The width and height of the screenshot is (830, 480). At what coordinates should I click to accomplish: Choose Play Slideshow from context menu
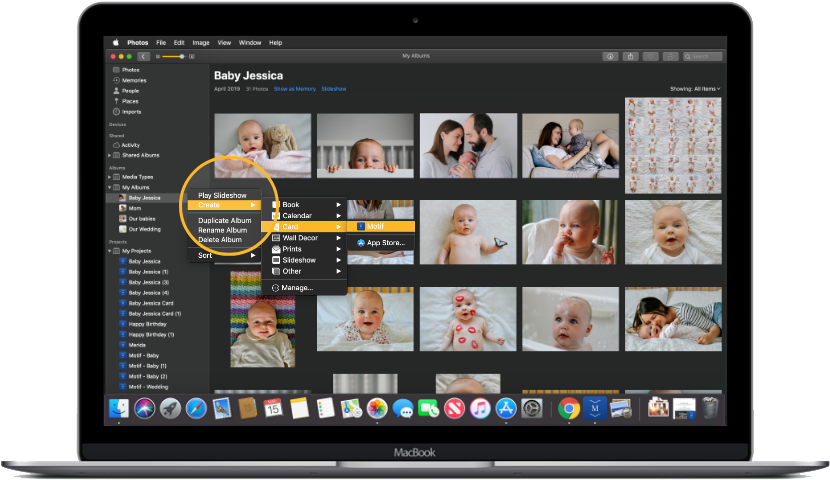(x=224, y=195)
